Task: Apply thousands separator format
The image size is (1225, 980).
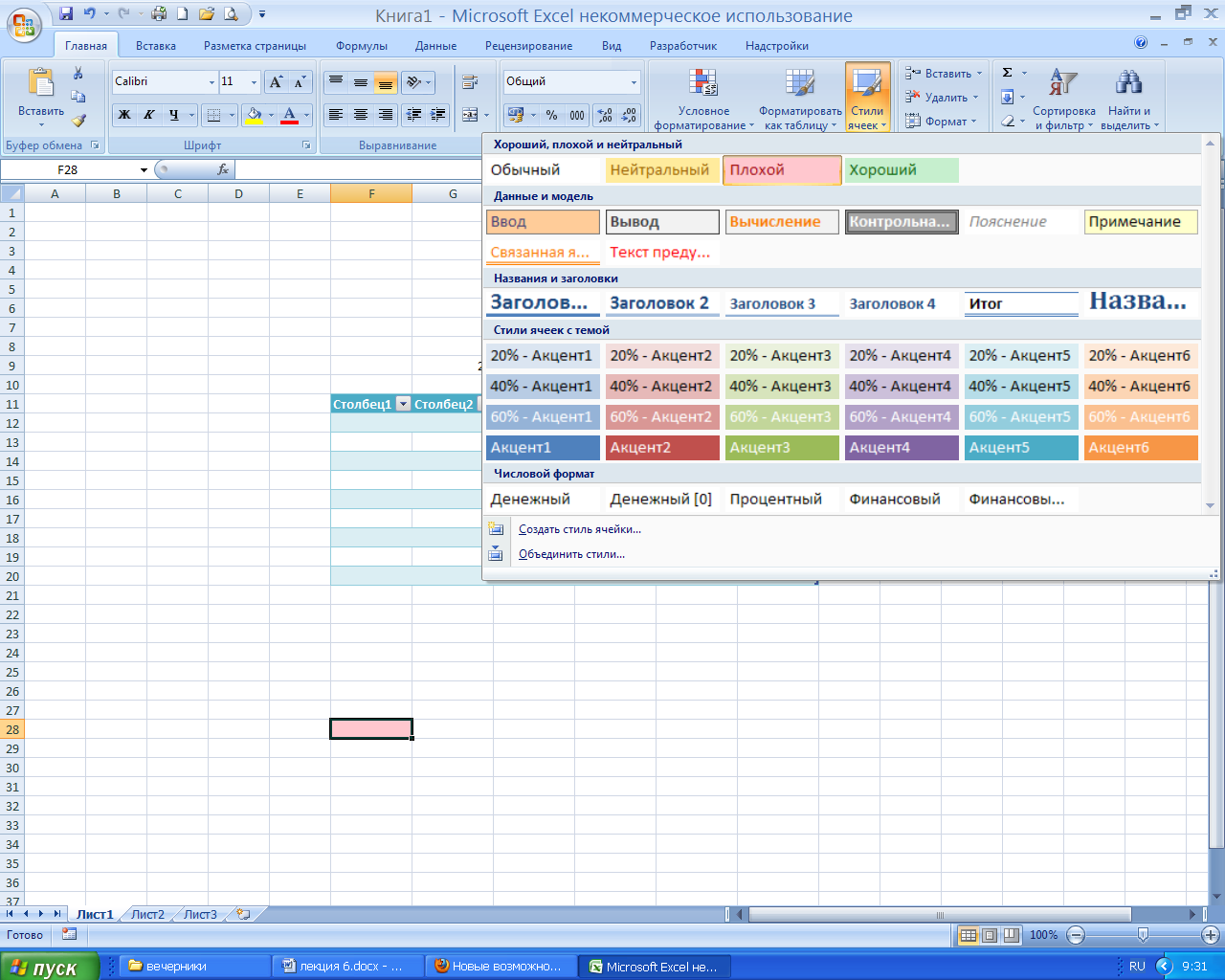Action: [x=577, y=115]
